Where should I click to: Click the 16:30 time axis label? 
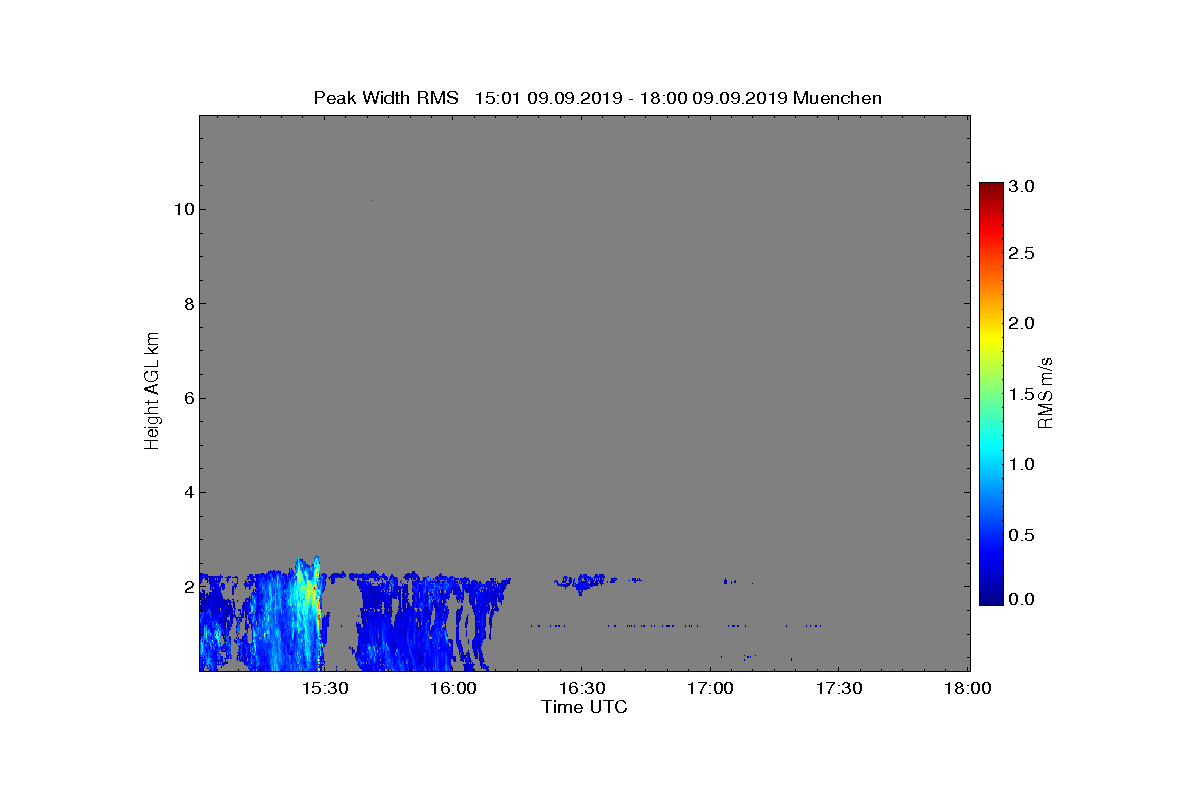tap(582, 689)
